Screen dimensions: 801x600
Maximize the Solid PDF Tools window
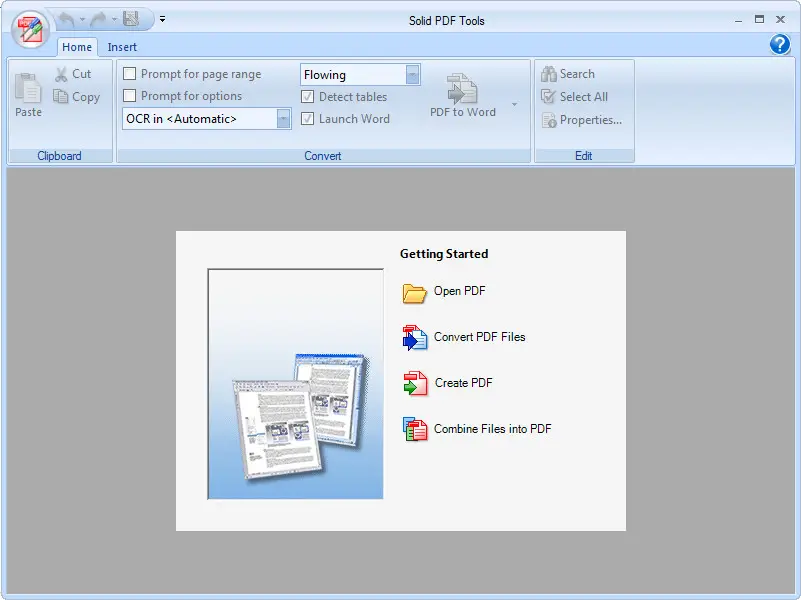pyautogui.click(x=759, y=19)
